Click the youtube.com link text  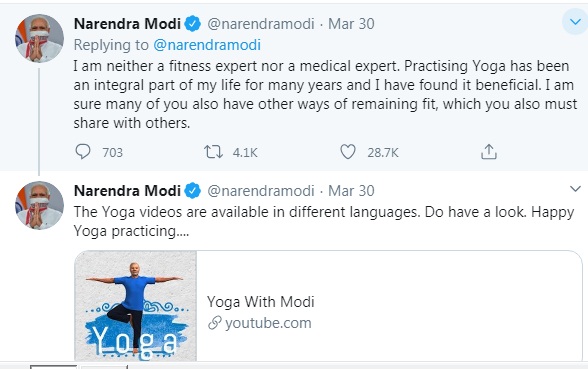[x=268, y=323]
